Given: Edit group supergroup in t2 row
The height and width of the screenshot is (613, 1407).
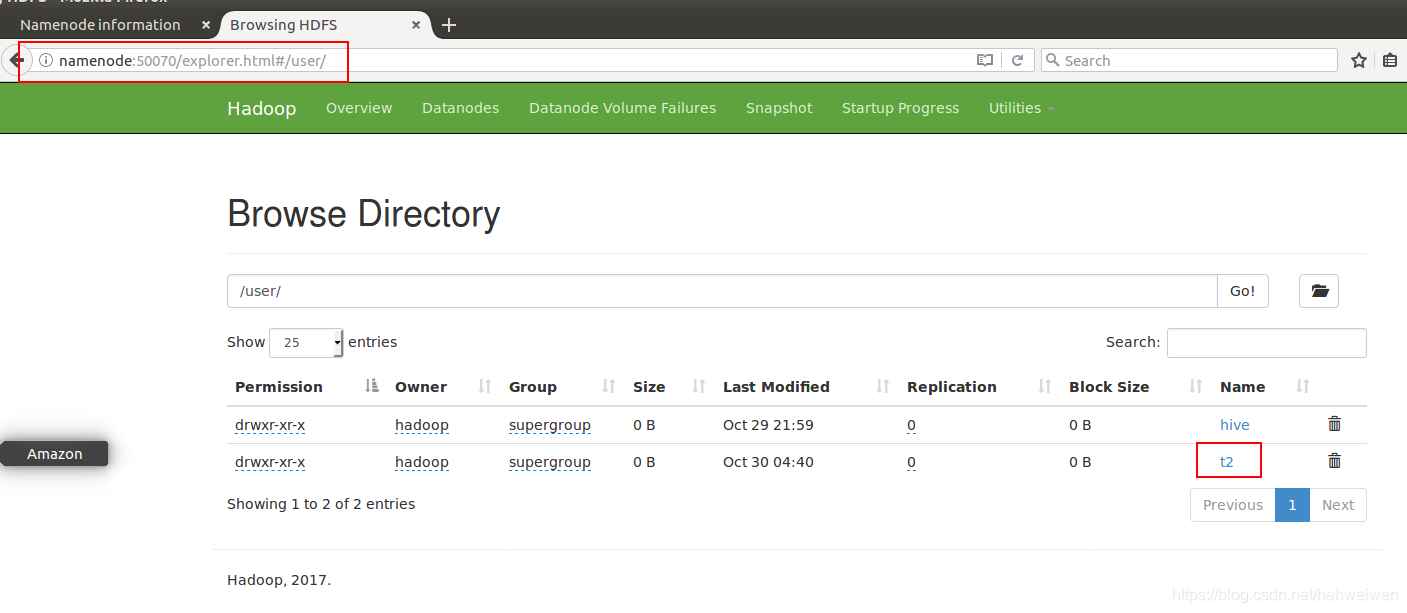Looking at the screenshot, I should point(550,462).
